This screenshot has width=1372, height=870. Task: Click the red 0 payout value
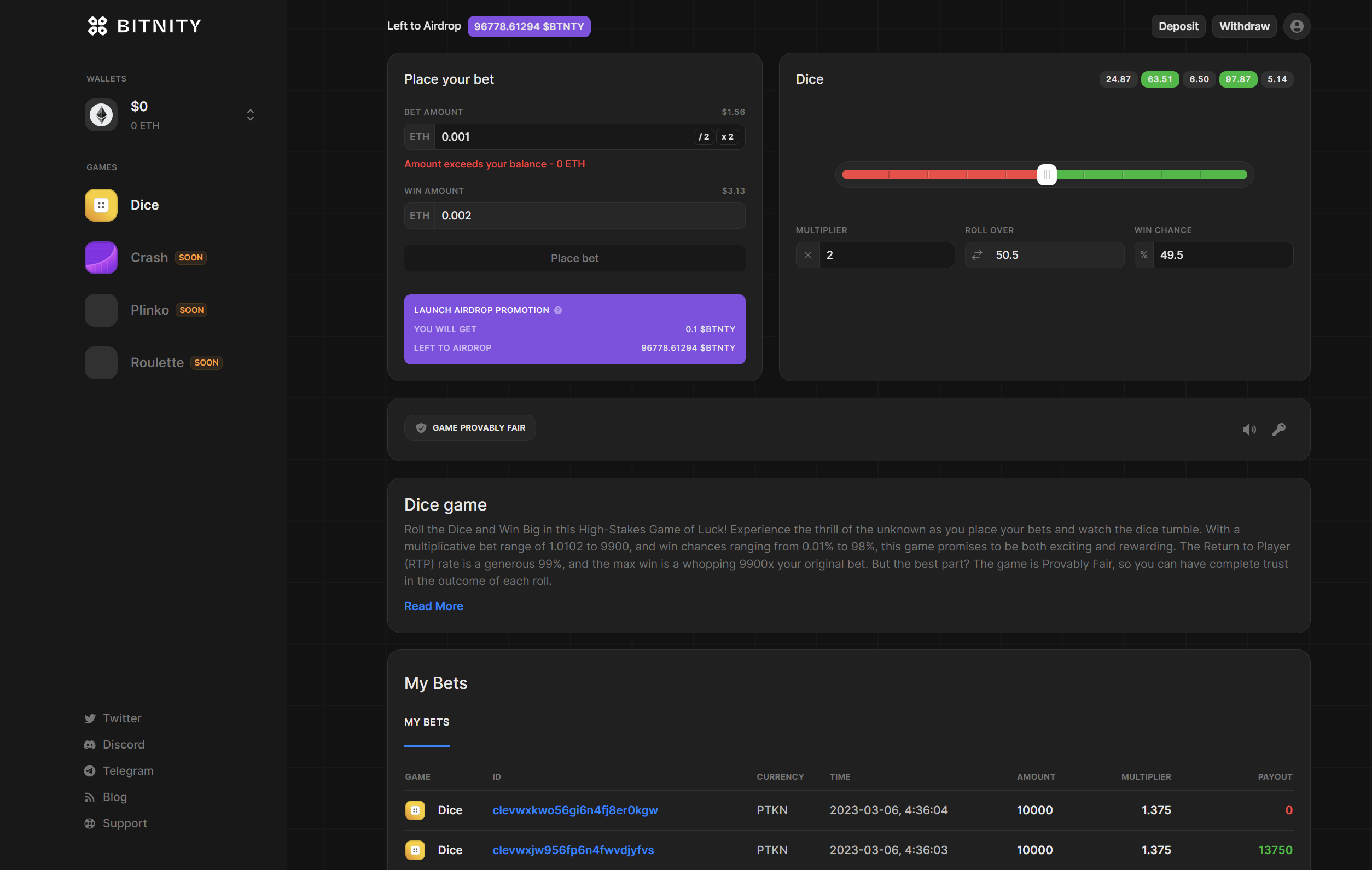tap(1289, 810)
